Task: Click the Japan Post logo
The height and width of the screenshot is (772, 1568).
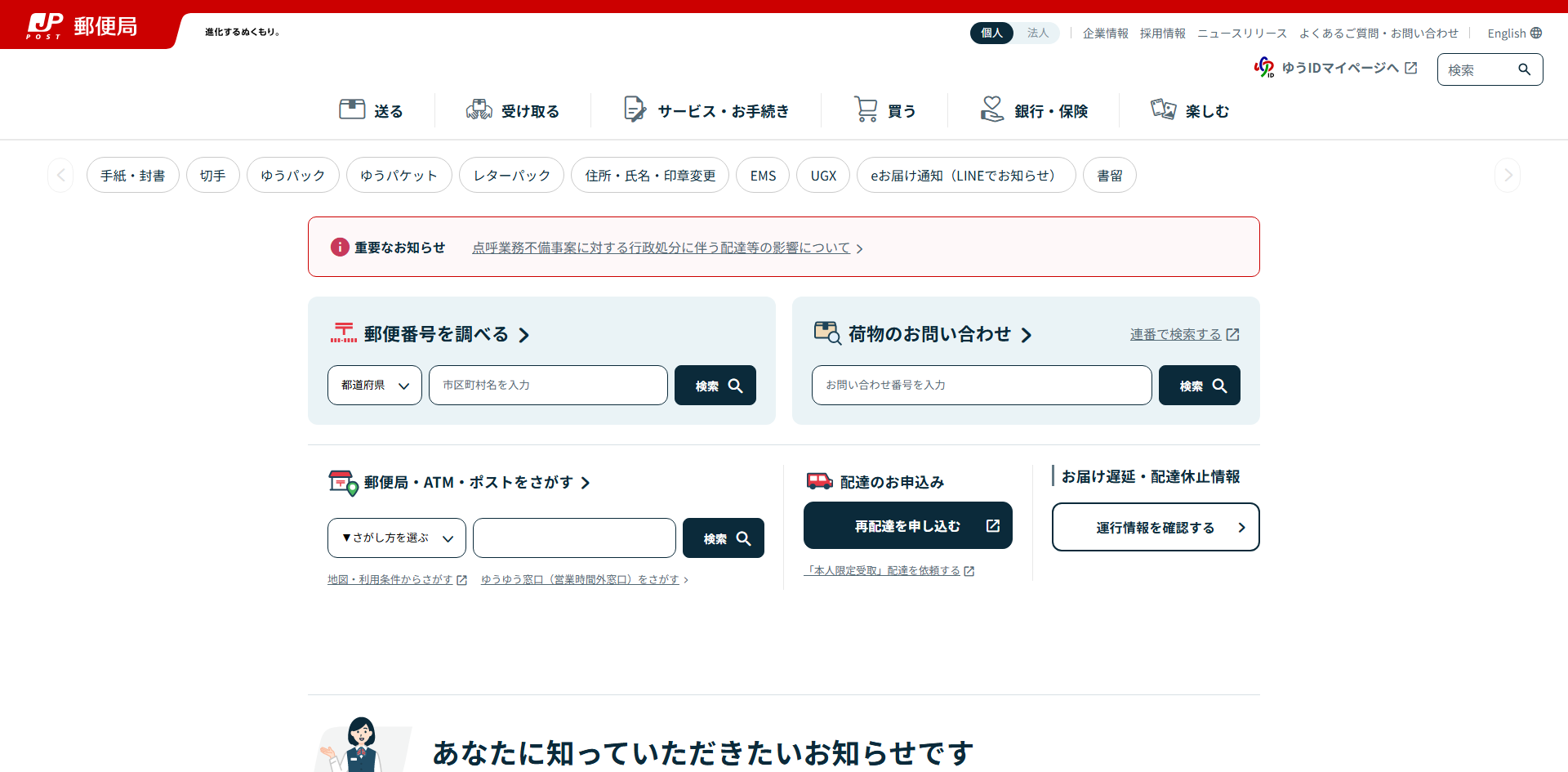Action: point(82,26)
